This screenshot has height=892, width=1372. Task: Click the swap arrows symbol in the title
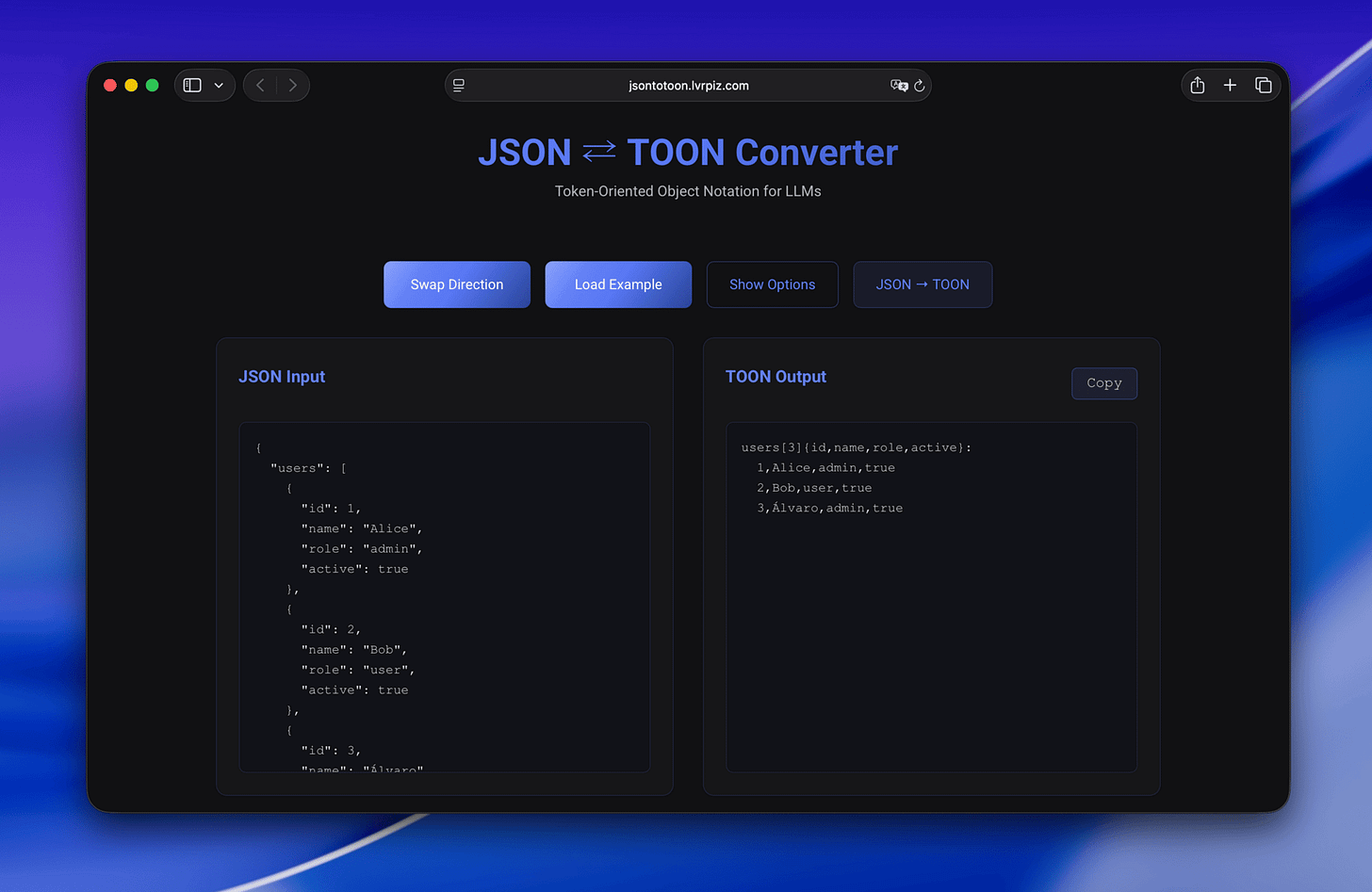click(599, 151)
